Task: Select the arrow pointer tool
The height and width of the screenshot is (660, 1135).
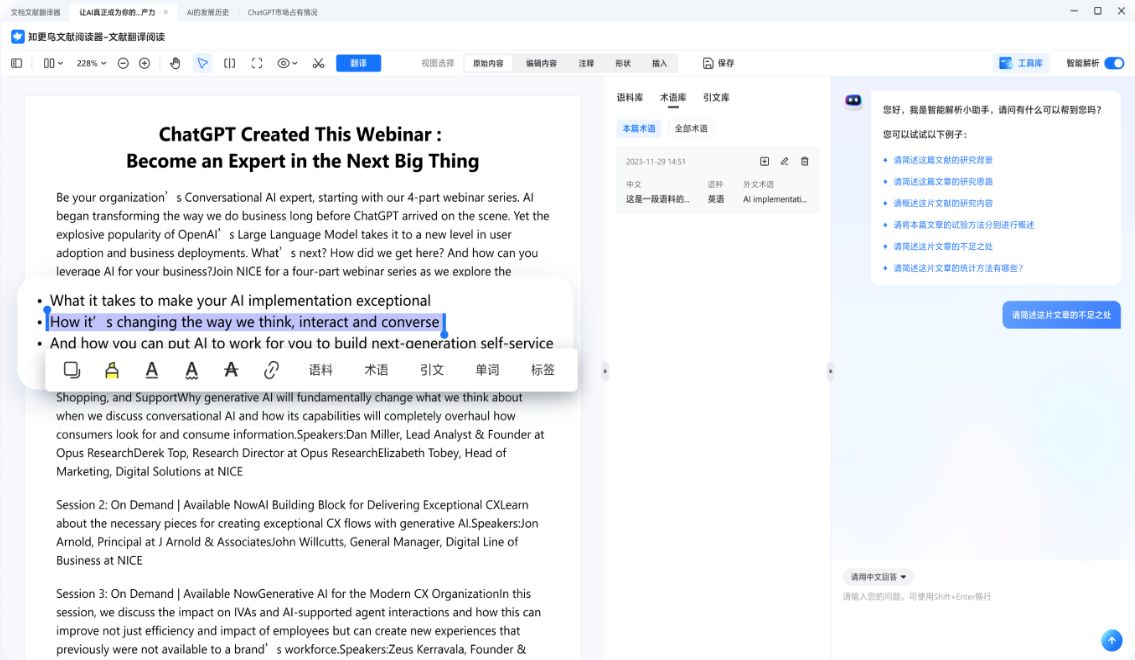Action: coord(203,64)
